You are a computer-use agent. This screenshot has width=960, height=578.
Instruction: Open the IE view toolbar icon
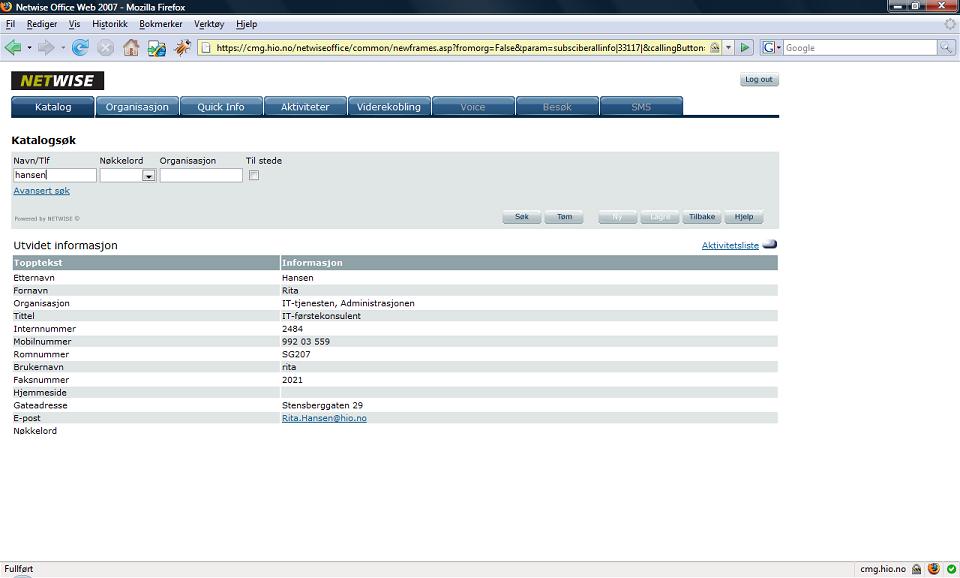[157, 48]
